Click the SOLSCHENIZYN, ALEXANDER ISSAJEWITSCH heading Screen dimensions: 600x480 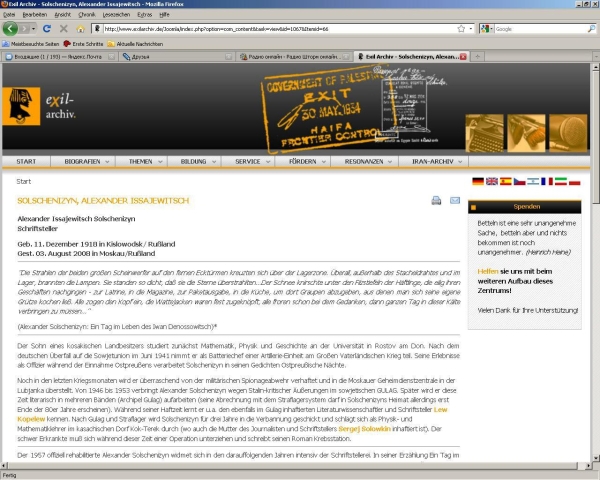(103, 201)
